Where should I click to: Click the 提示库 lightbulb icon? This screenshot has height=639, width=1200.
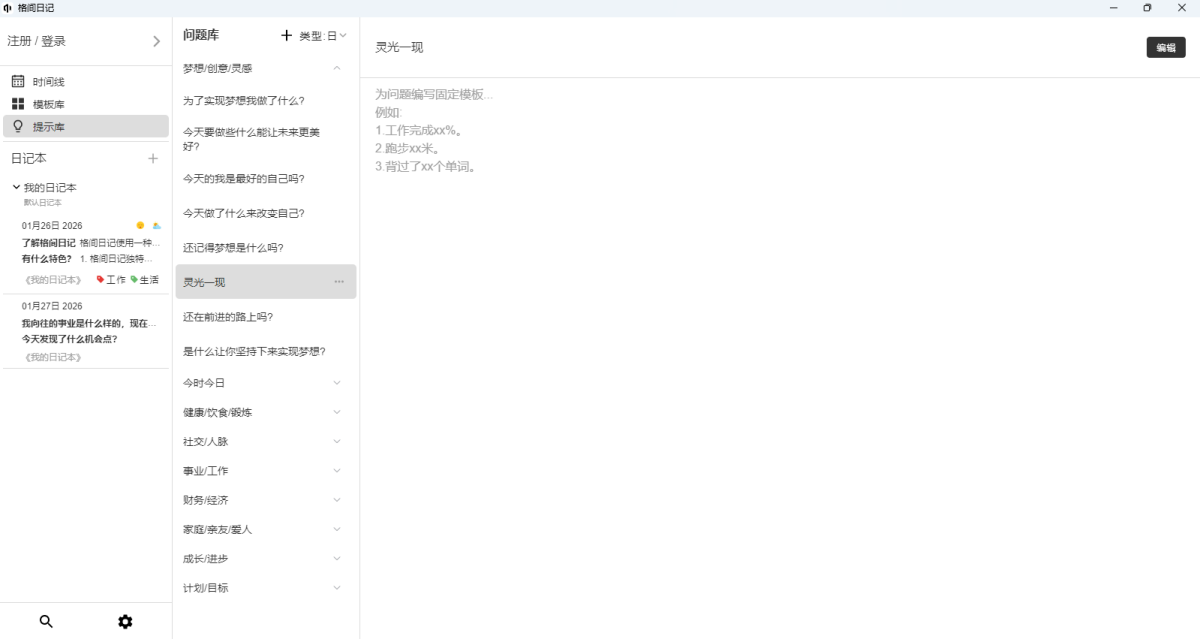(x=18, y=126)
